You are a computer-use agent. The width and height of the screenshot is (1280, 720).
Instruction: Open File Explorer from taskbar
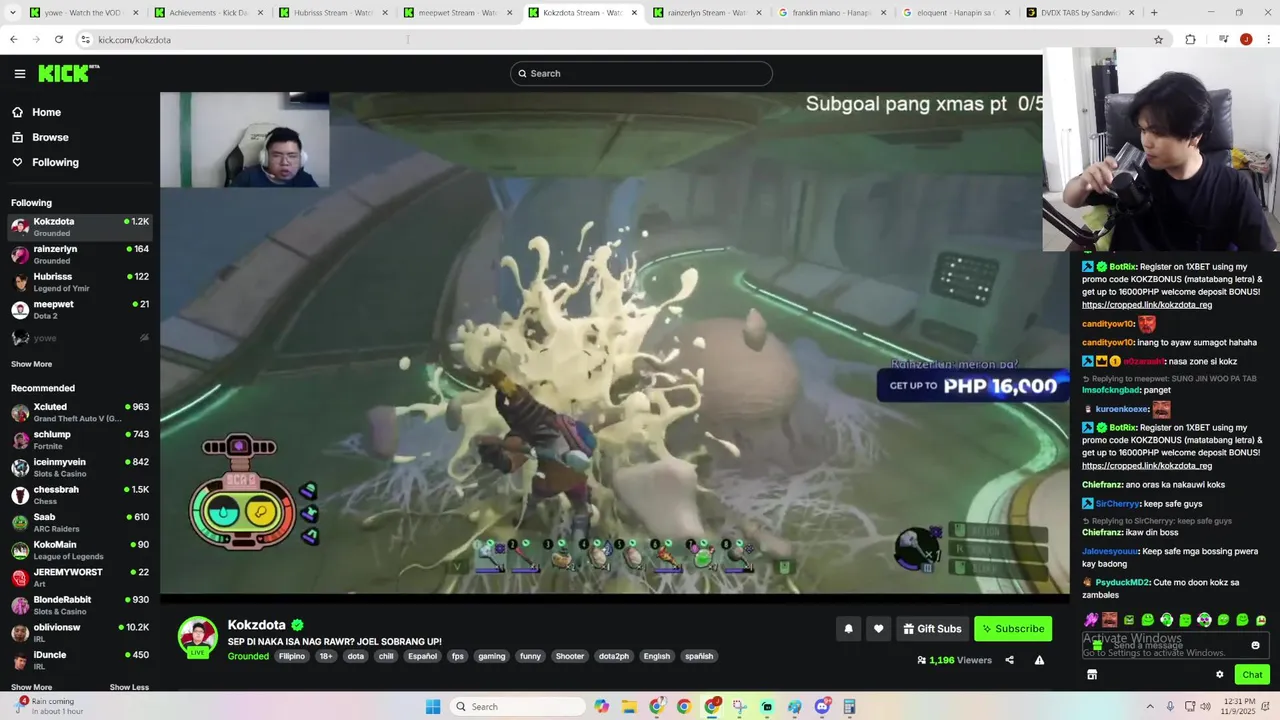pos(629,706)
